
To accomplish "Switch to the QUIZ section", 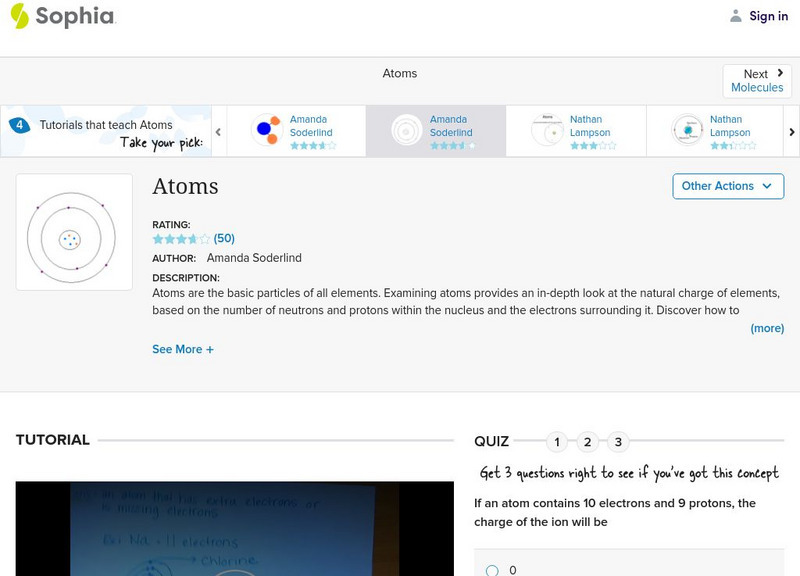I will click(492, 439).
